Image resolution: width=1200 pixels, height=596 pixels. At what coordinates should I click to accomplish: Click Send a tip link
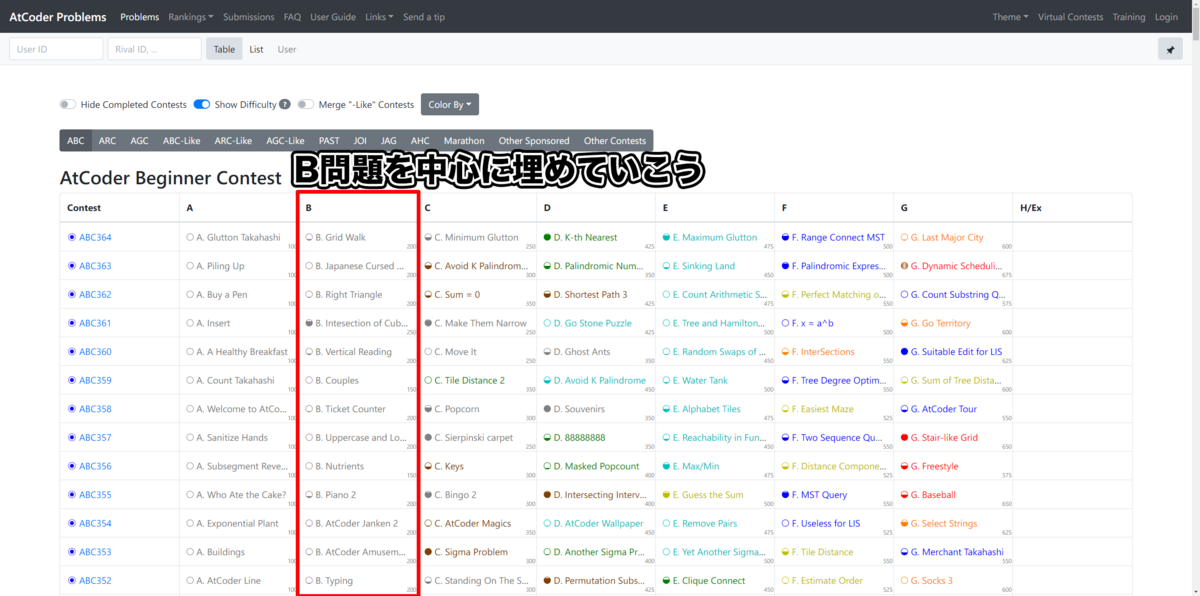pyautogui.click(x=424, y=17)
